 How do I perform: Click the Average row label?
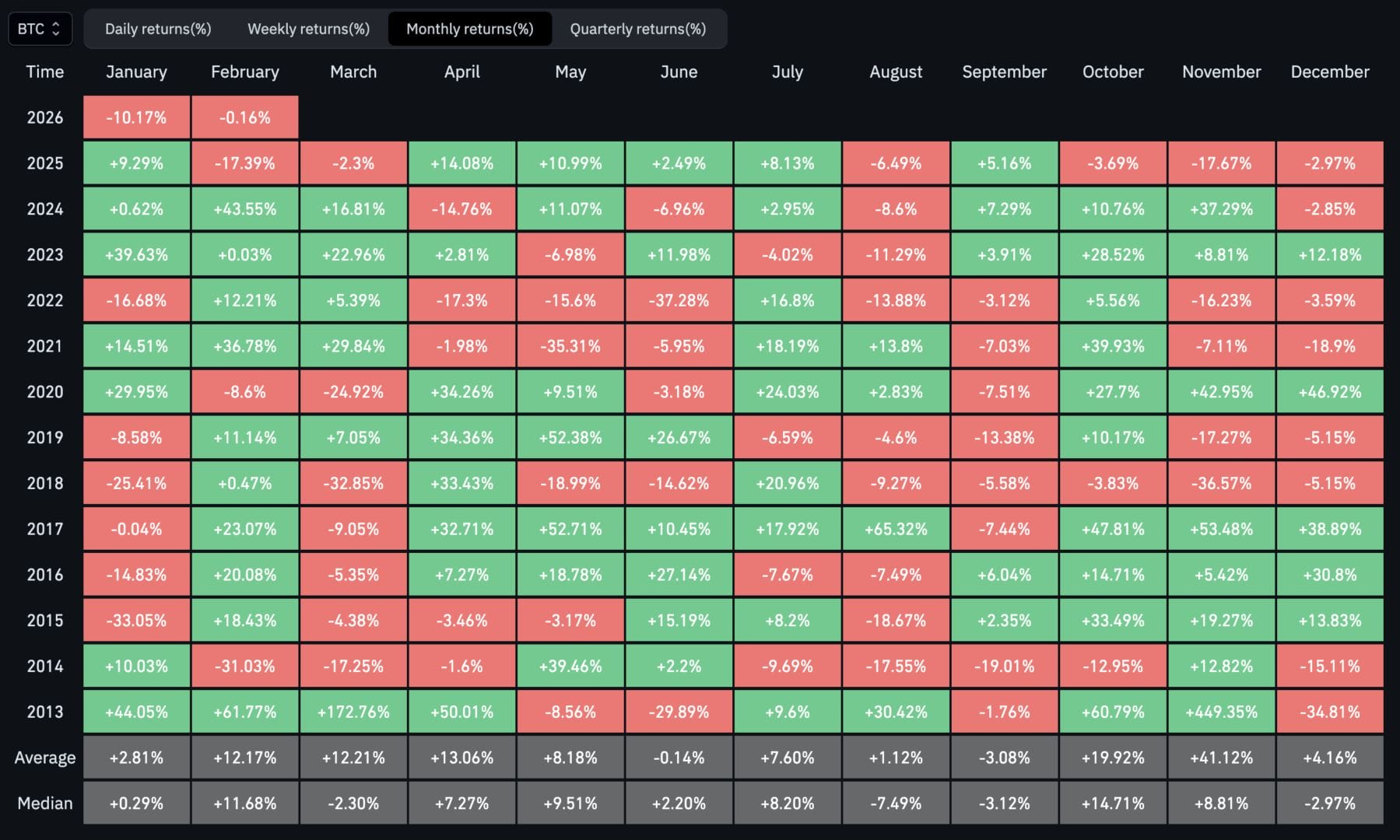tap(44, 758)
